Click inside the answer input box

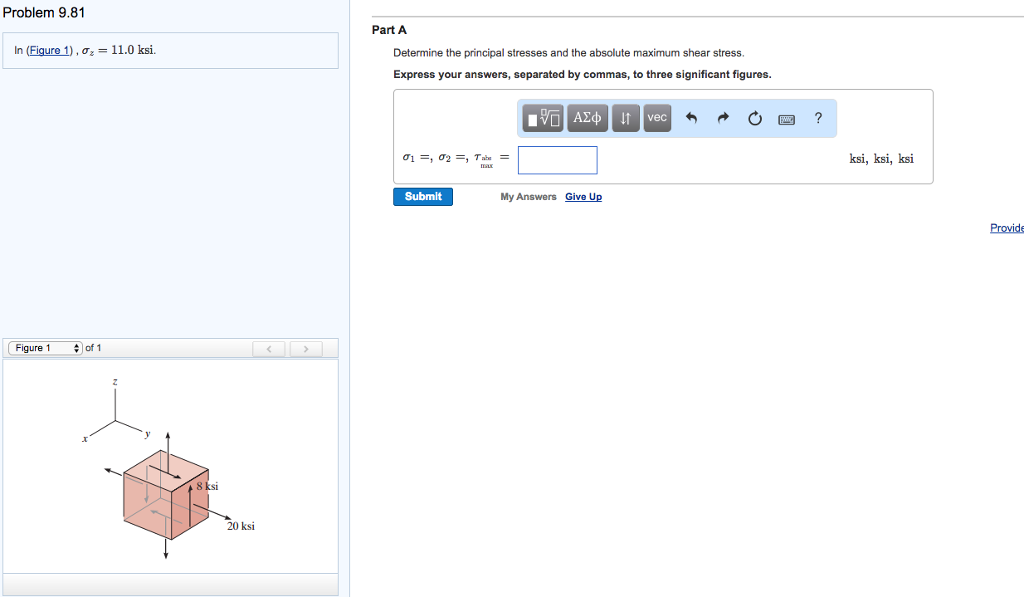[x=557, y=159]
